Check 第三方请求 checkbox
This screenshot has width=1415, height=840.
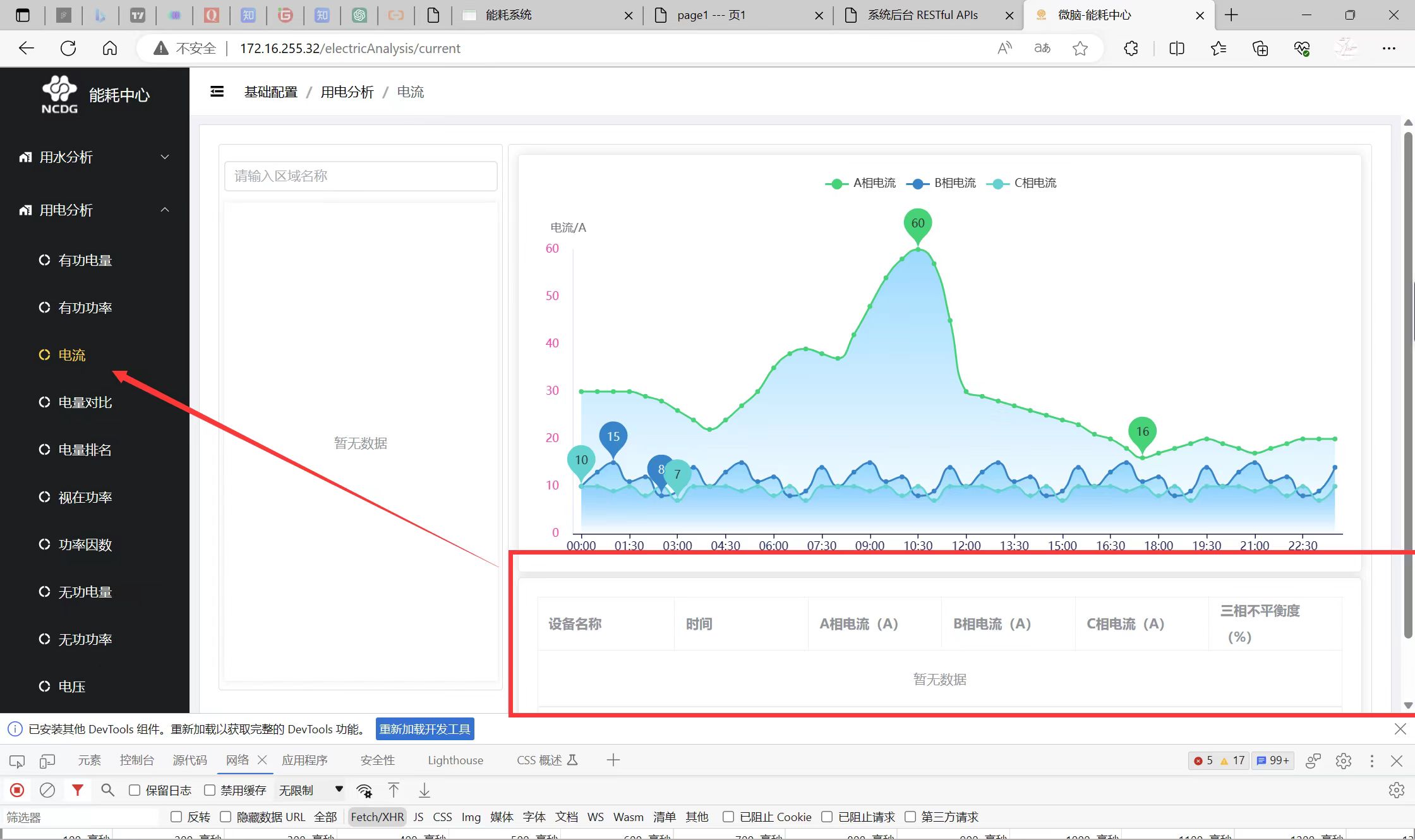(910, 817)
